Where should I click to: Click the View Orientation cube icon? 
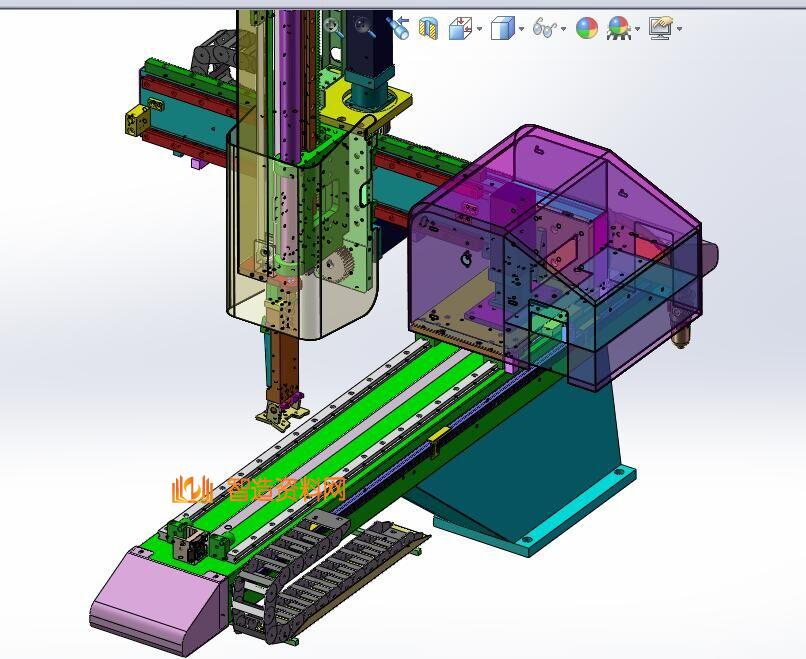(x=460, y=28)
